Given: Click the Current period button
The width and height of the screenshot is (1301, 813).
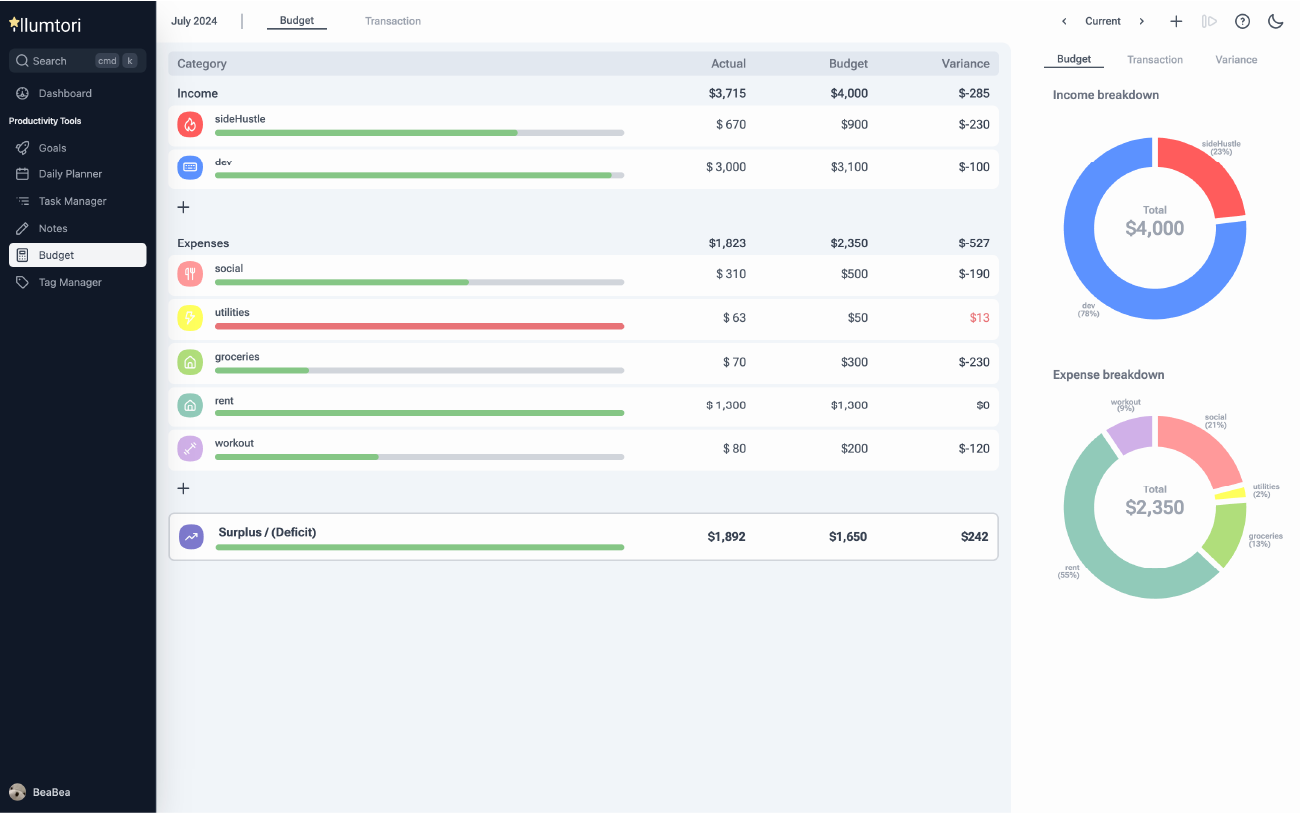Looking at the screenshot, I should [x=1103, y=21].
